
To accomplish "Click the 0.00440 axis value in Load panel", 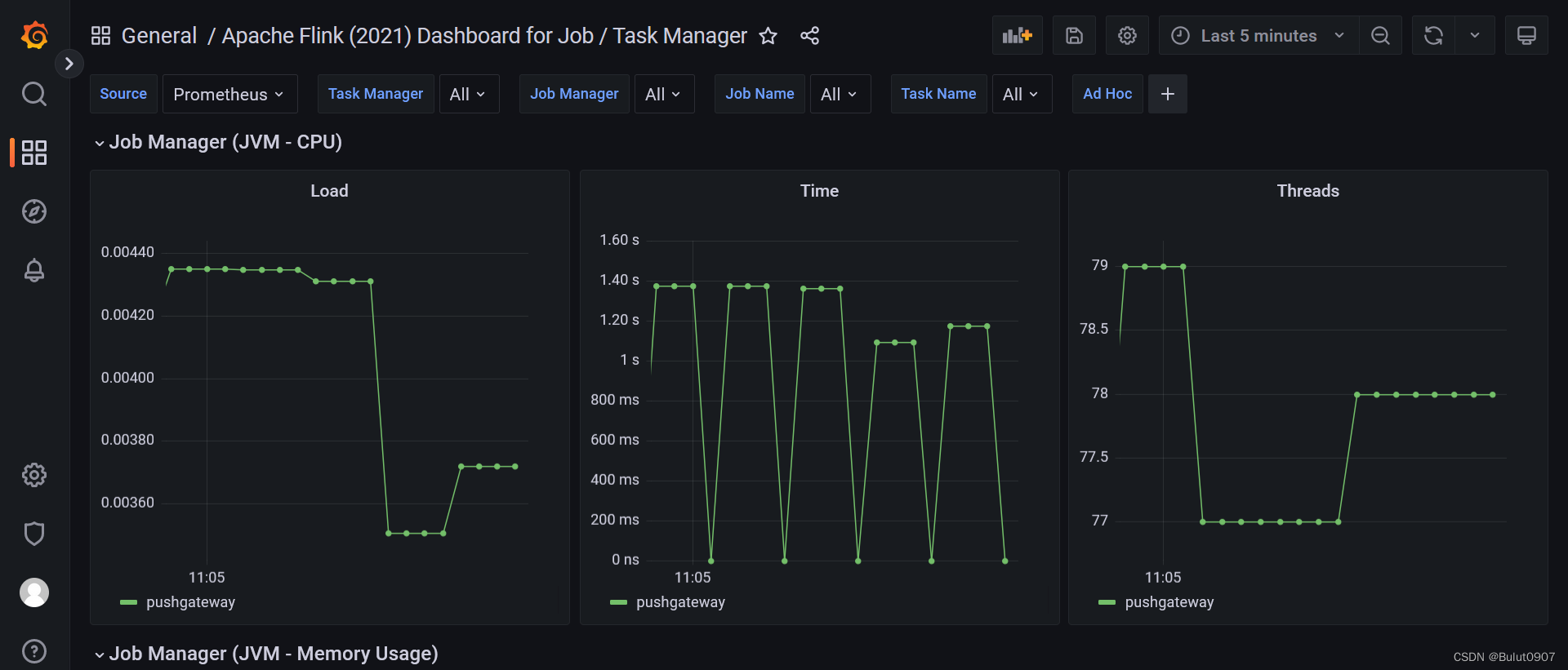I will pos(127,252).
